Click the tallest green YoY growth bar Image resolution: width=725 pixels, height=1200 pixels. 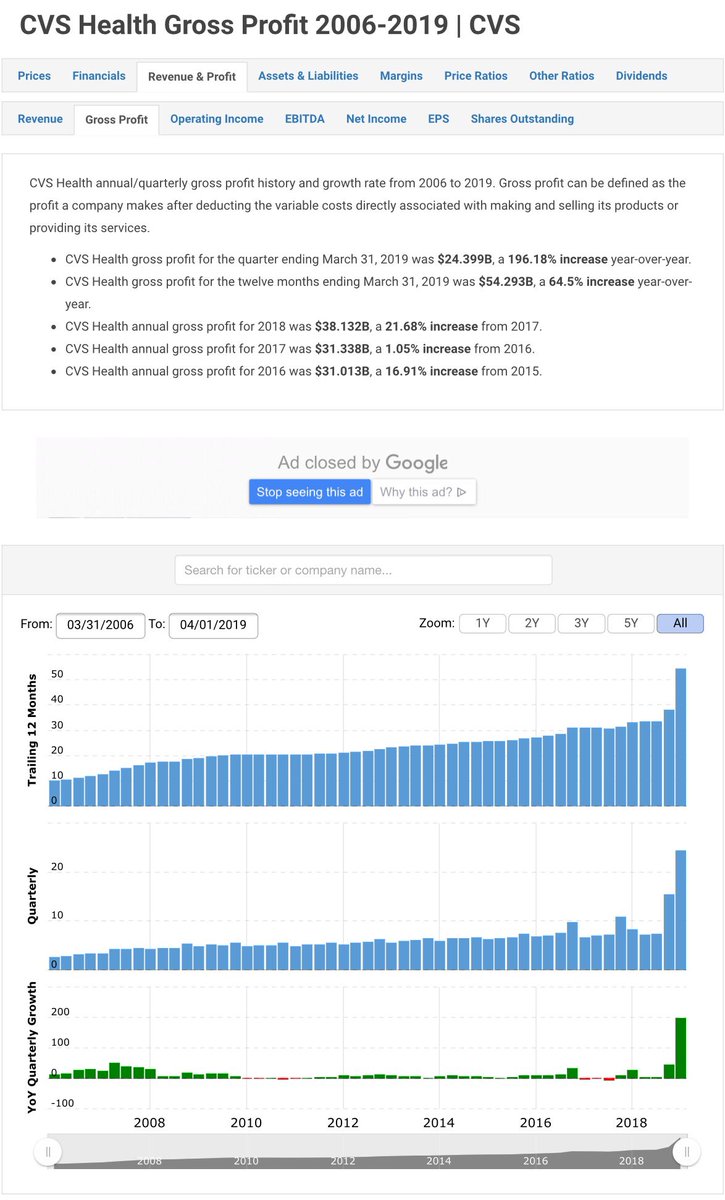coord(681,1048)
